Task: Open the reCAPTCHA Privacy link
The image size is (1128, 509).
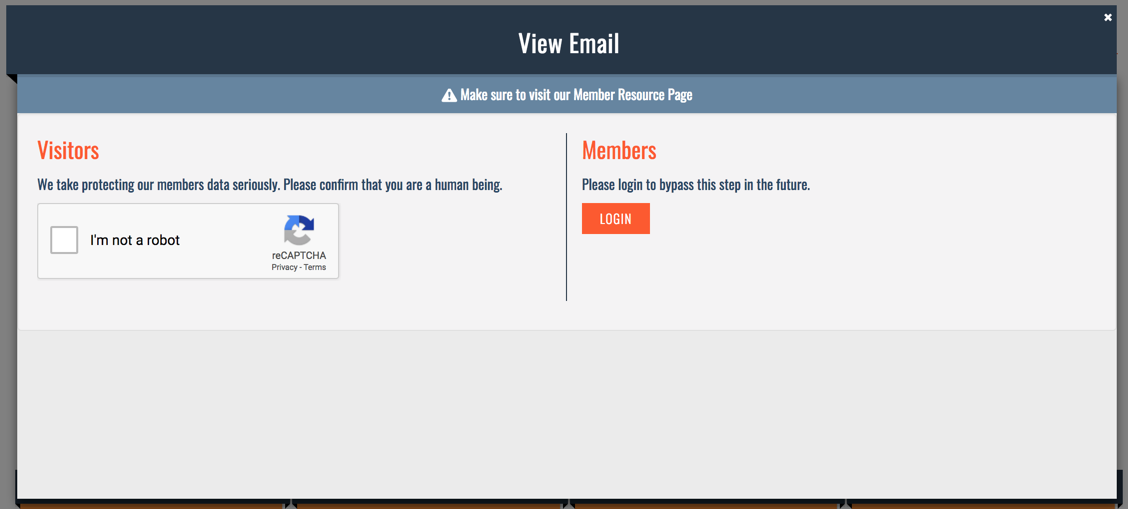Action: click(284, 267)
